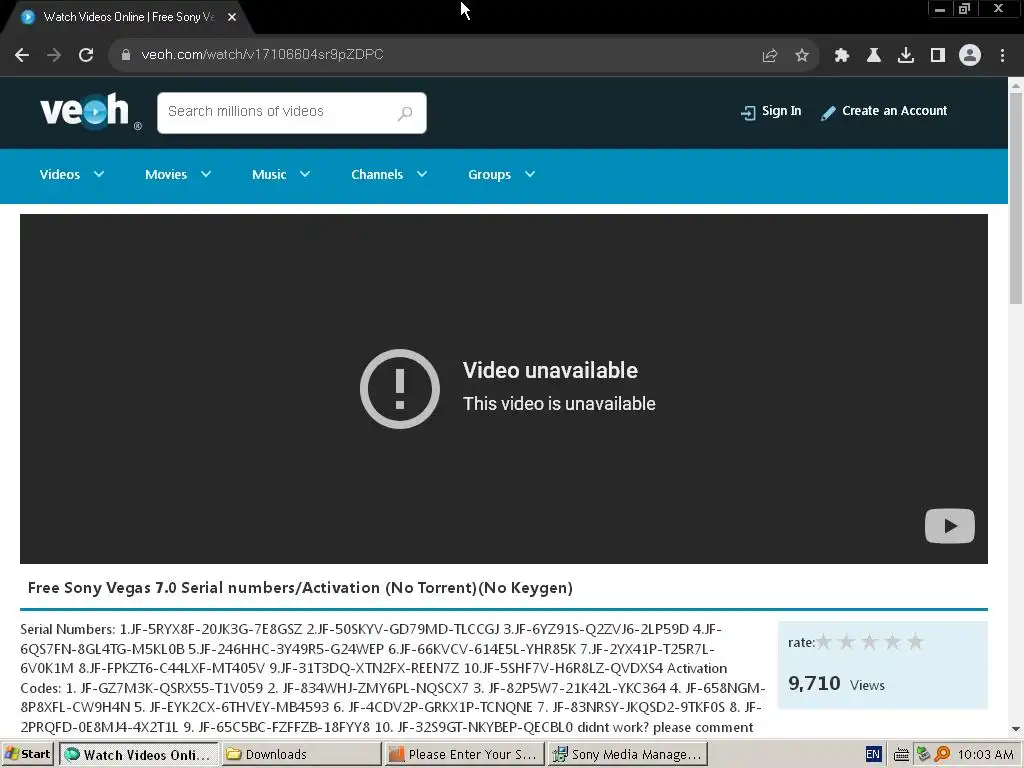Screen dimensions: 1024x768
Task: Click the 10:03 AM system clock
Action: click(985, 754)
